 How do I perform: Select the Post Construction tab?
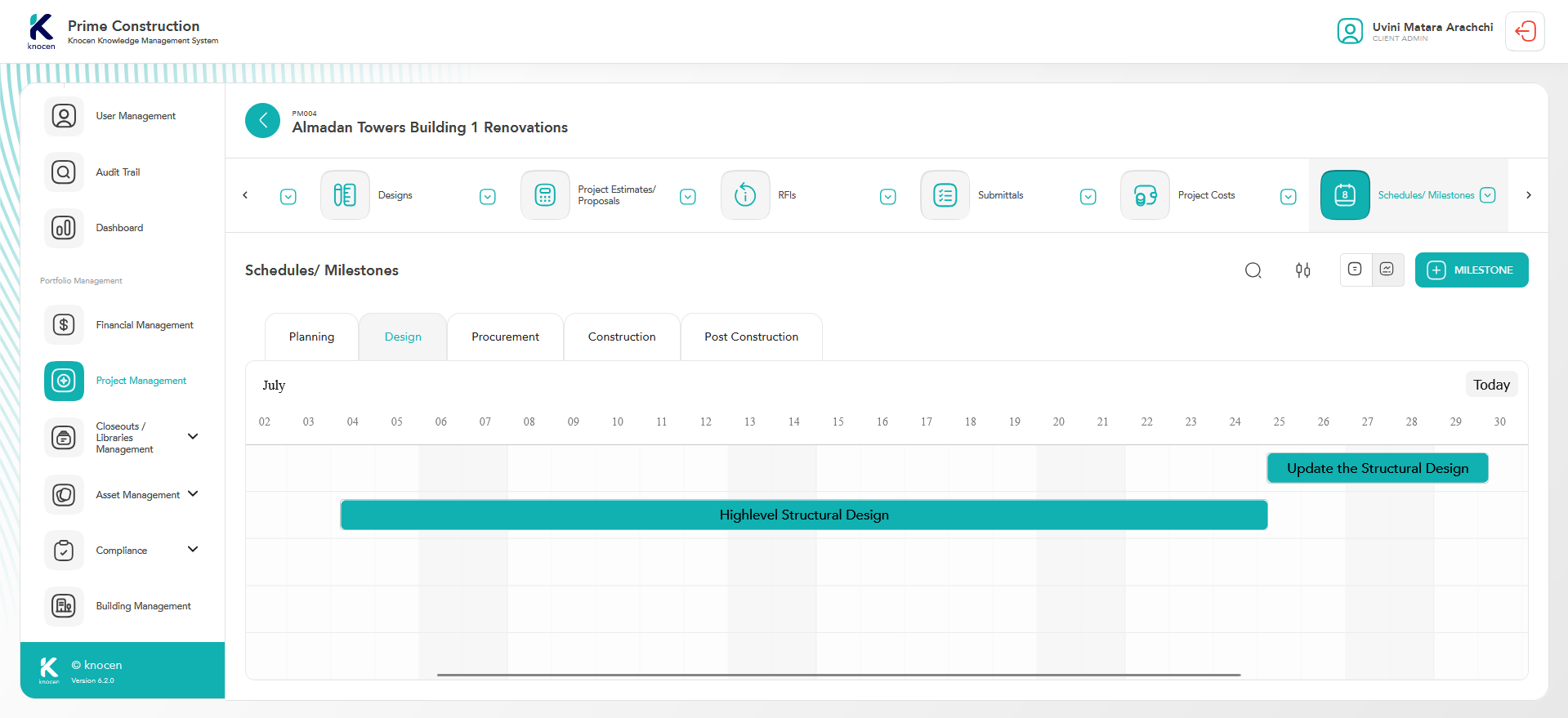point(751,337)
